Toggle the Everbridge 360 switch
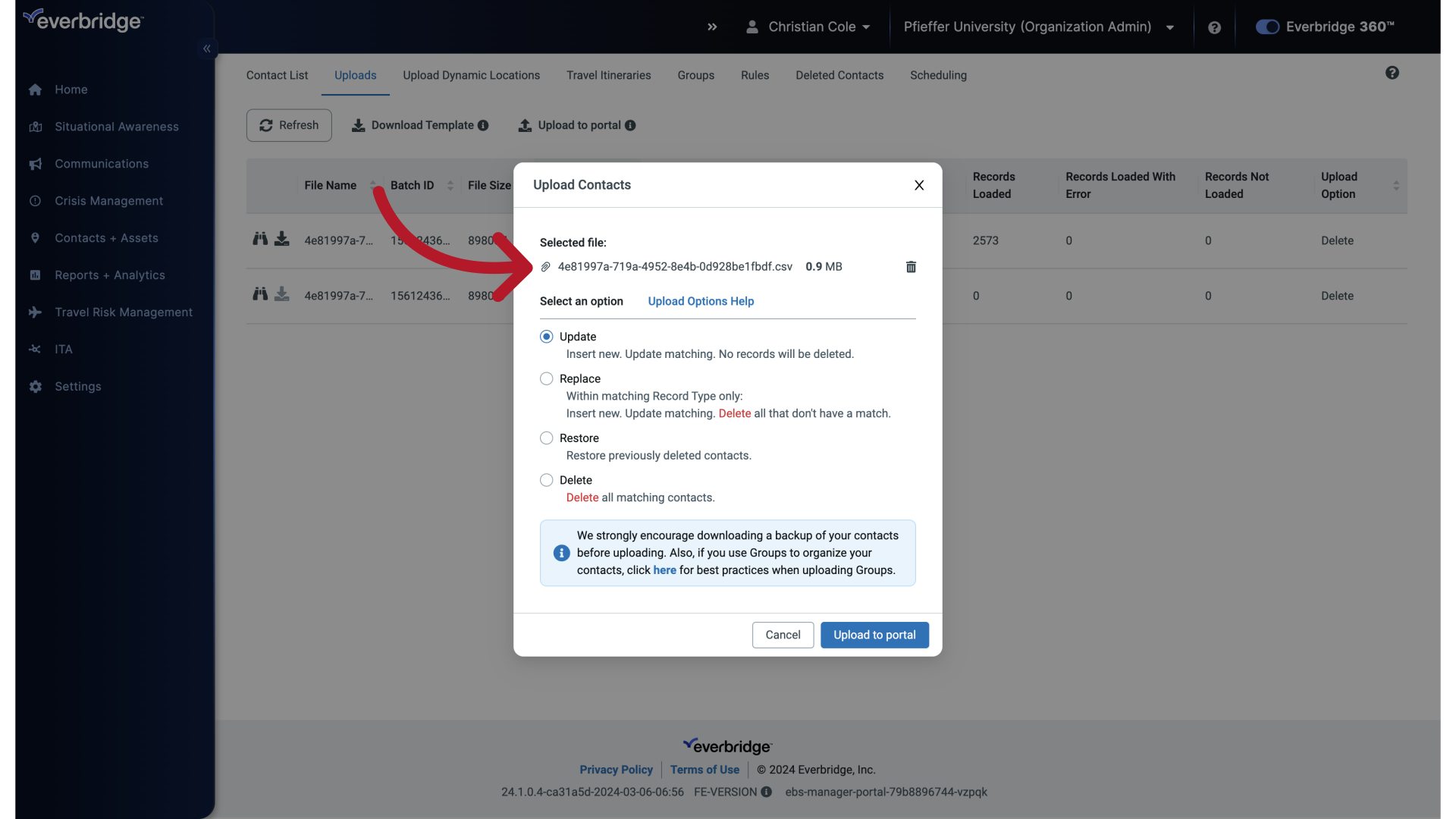This screenshot has width=1456, height=819. pos(1267,27)
